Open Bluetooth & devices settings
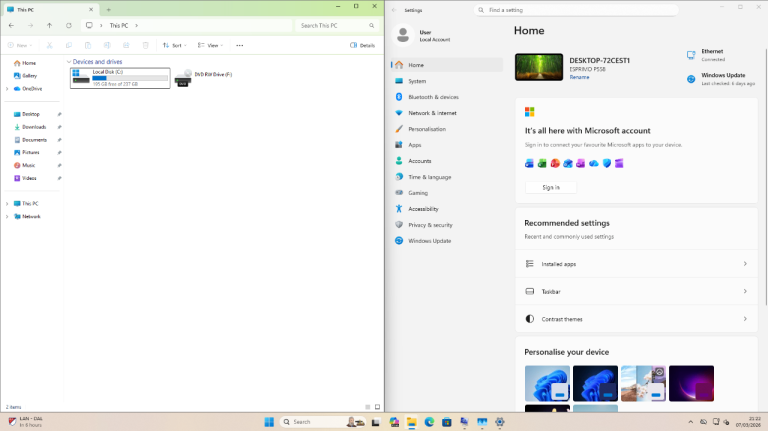The height and width of the screenshot is (431, 768). tap(432, 97)
